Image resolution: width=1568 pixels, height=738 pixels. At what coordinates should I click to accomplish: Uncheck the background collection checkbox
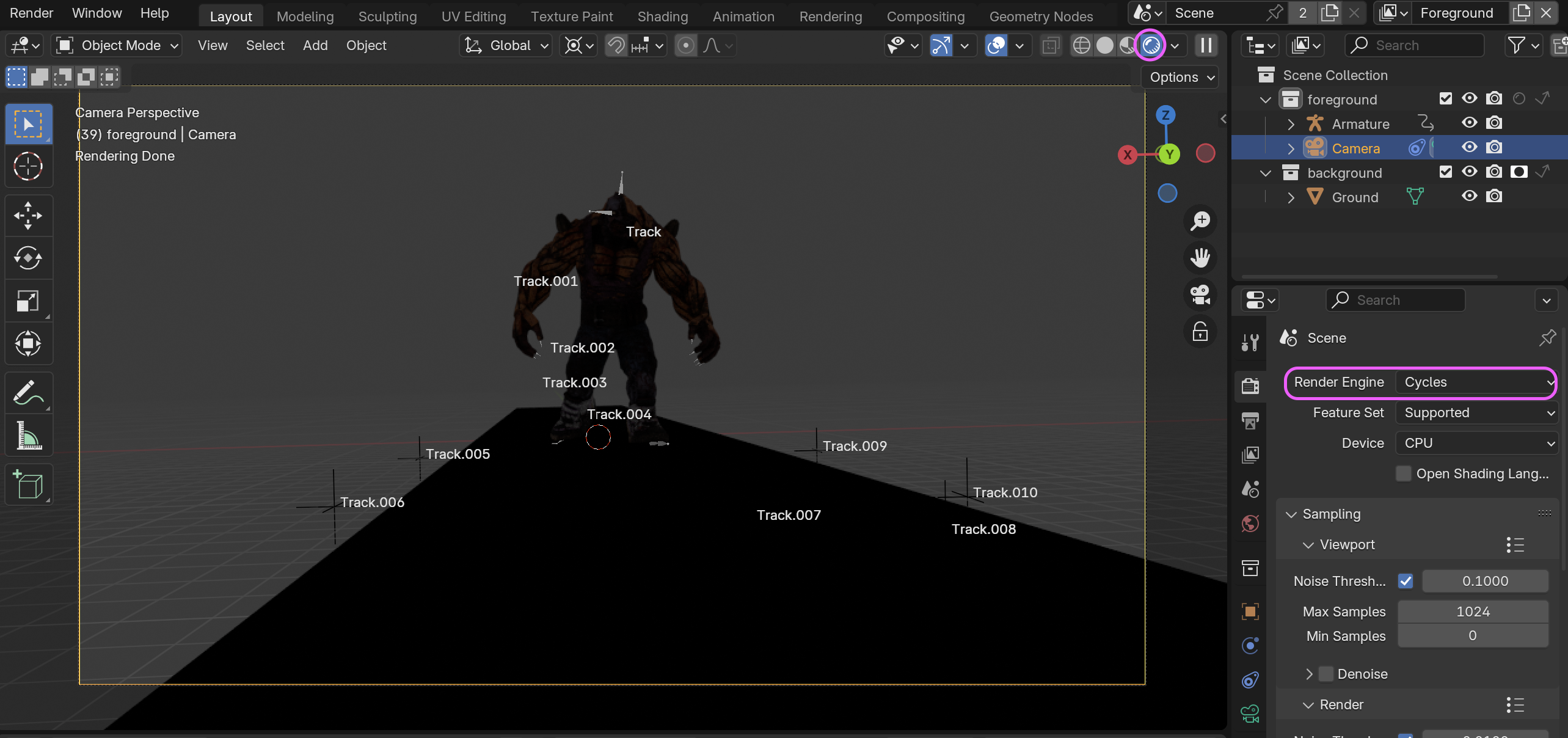1445,172
